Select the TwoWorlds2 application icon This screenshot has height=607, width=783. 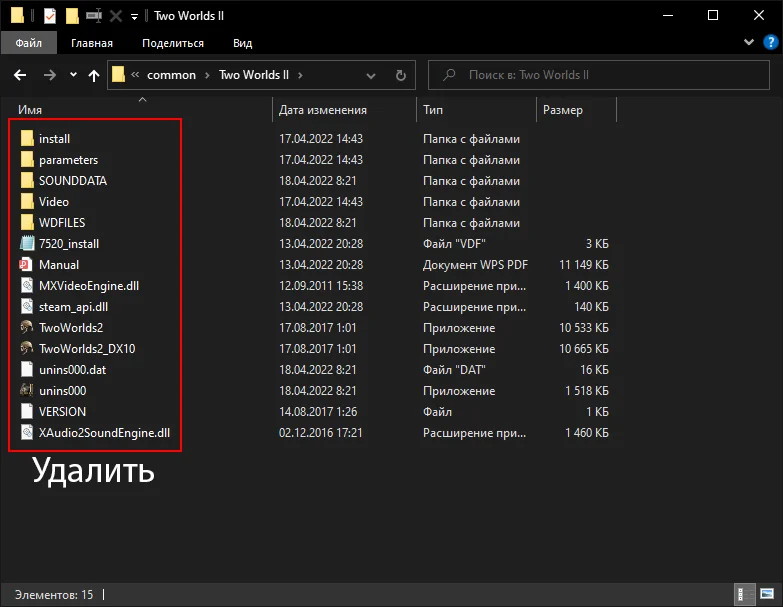tap(27, 327)
